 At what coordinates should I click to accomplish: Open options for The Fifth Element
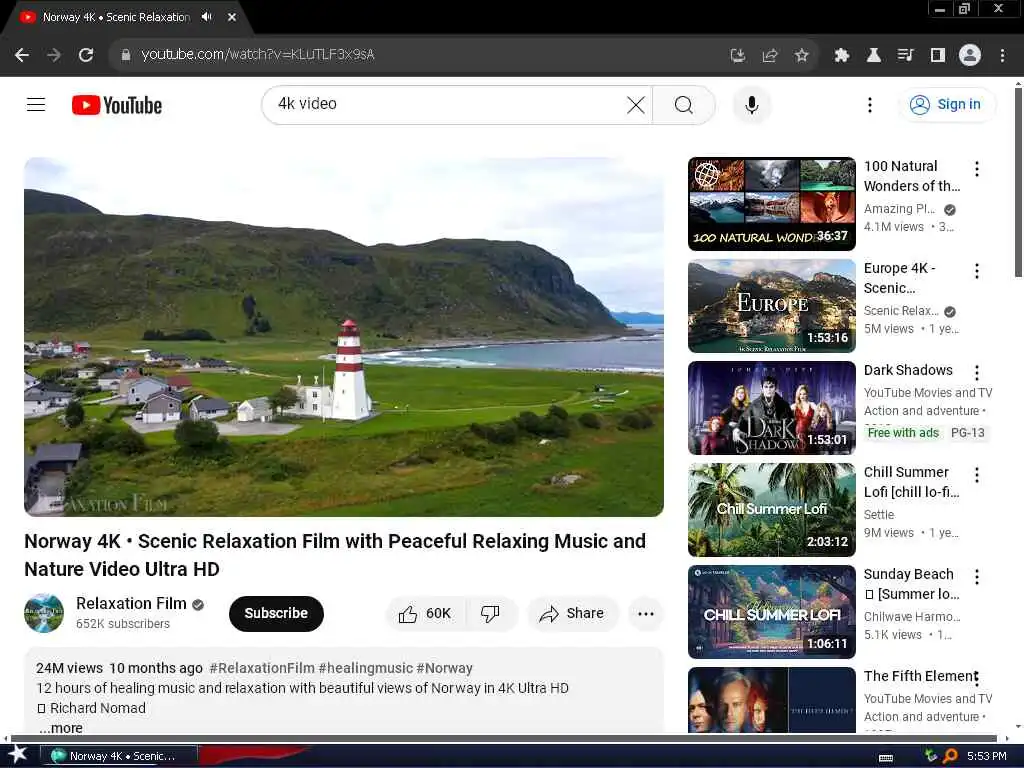977,679
